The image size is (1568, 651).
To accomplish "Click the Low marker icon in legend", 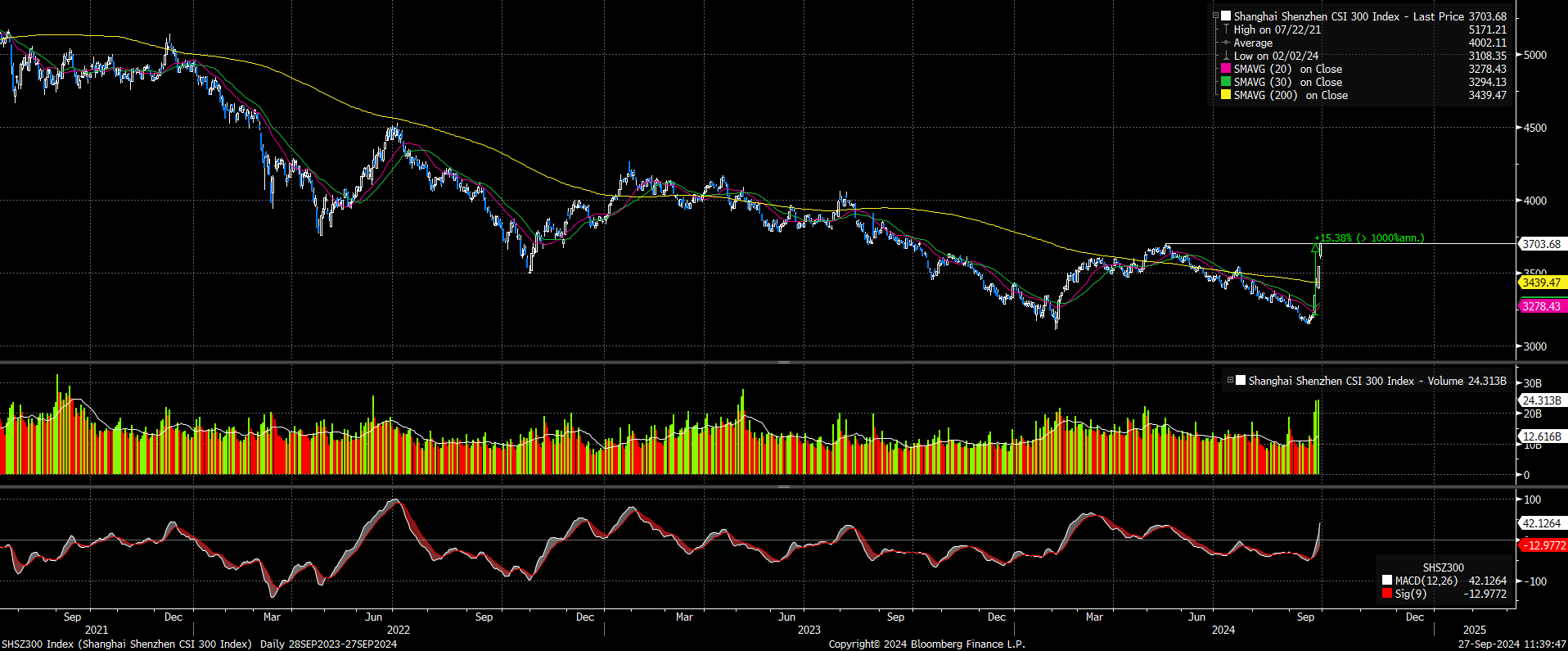I will tap(1226, 56).
